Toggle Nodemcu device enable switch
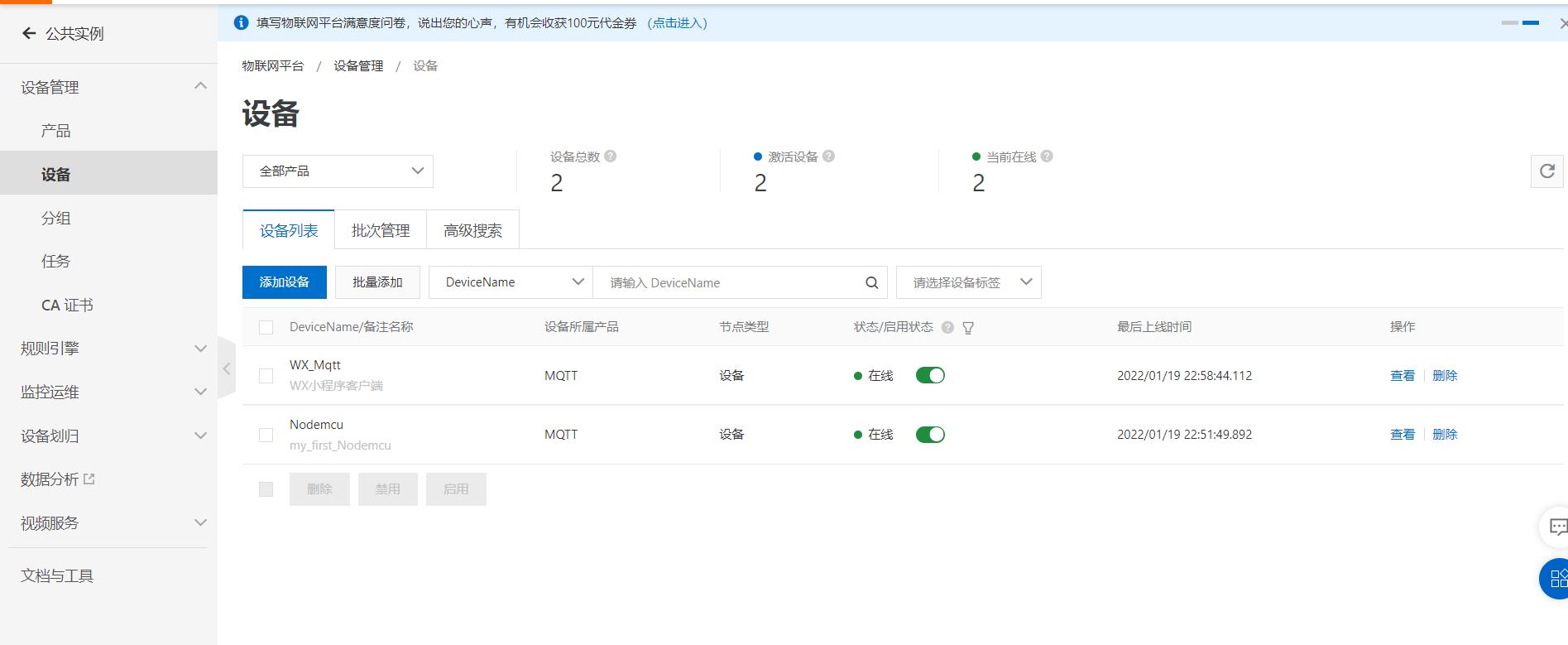Viewport: 1568px width, 645px height. point(930,435)
